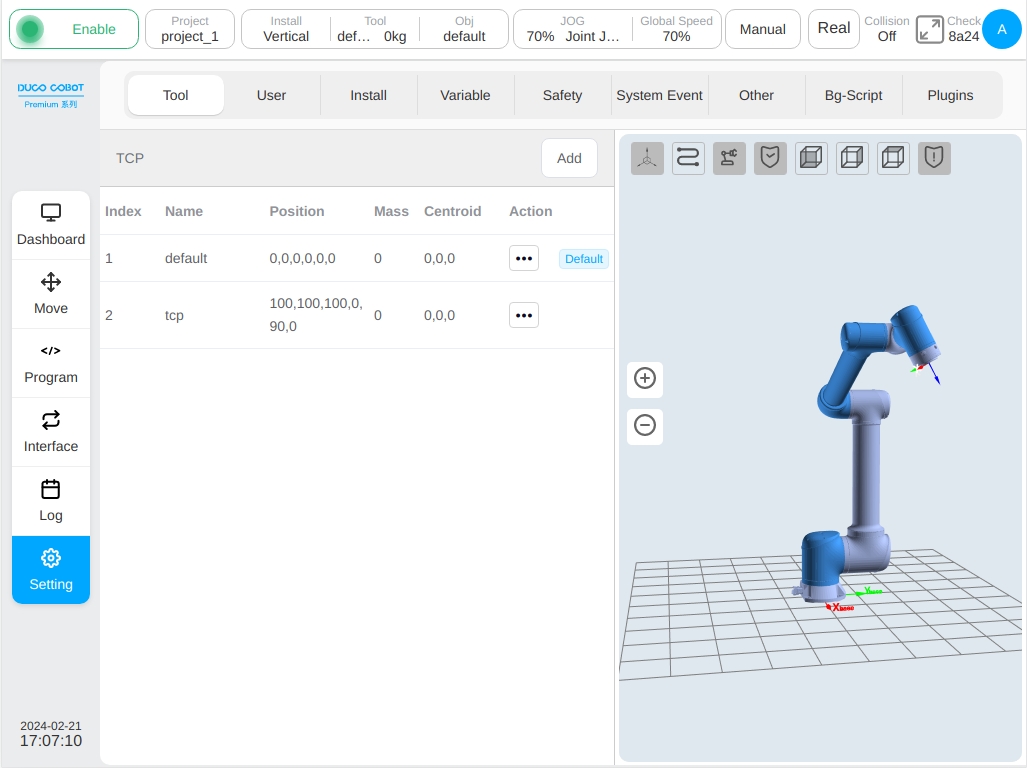Toggle the robot Enable switch
Viewport: 1027px width, 768px height.
coord(74,29)
